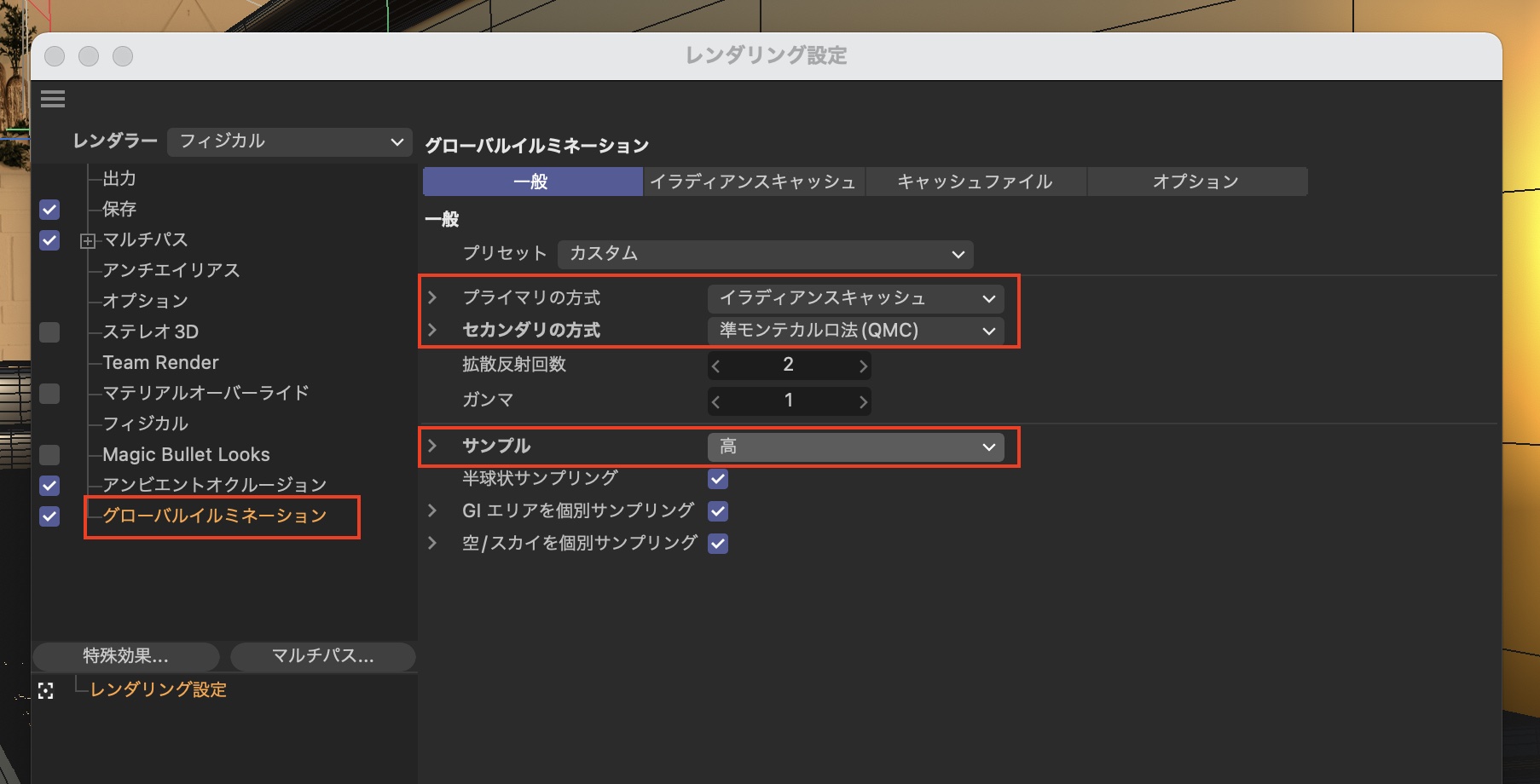Viewport: 1540px width, 784px height.
Task: Open the レンダラー dropdown showing フィジカル
Action: 290,141
